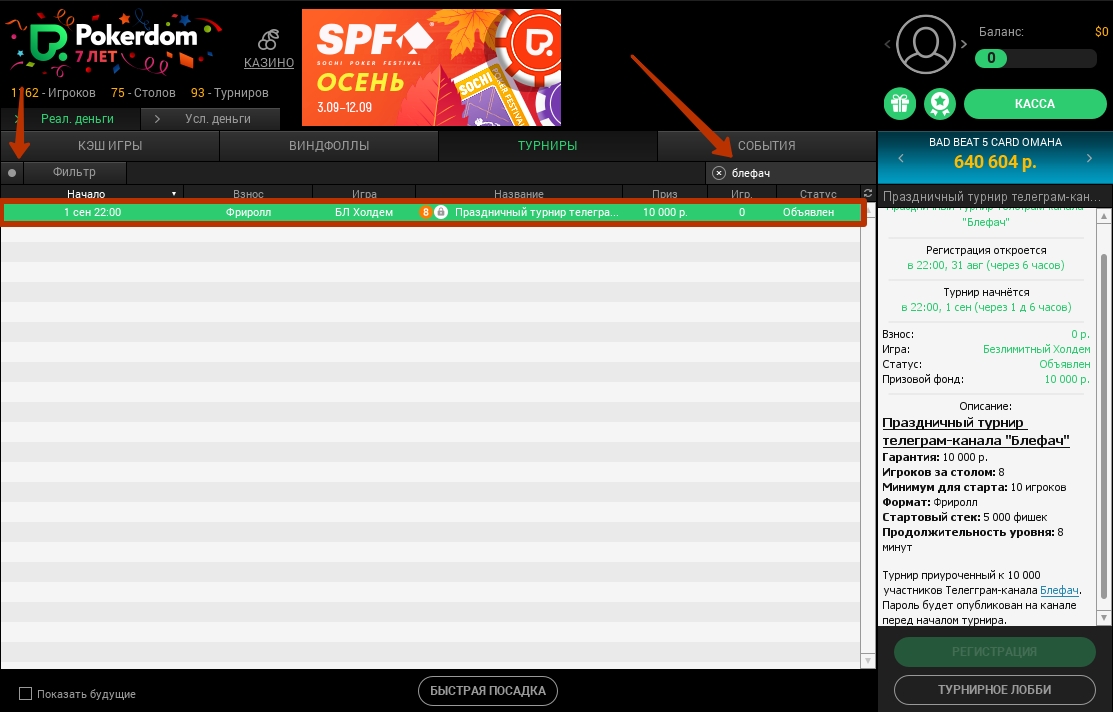
Task: Click the РЕГИСТРАЦИЯ button
Action: click(x=994, y=652)
